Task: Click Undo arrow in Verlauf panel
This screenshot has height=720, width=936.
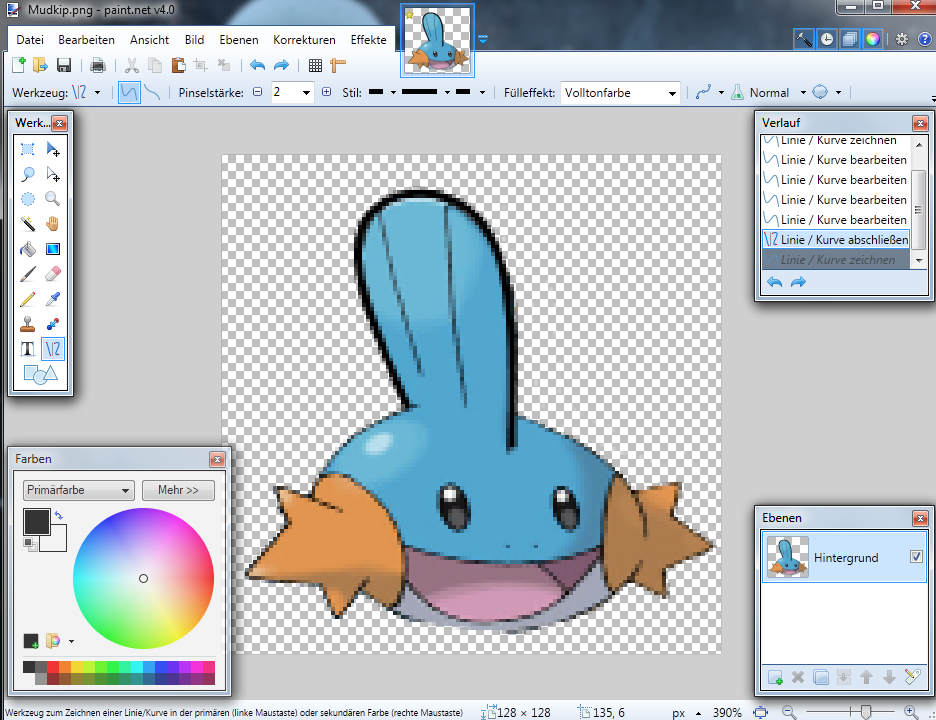Action: 774,282
